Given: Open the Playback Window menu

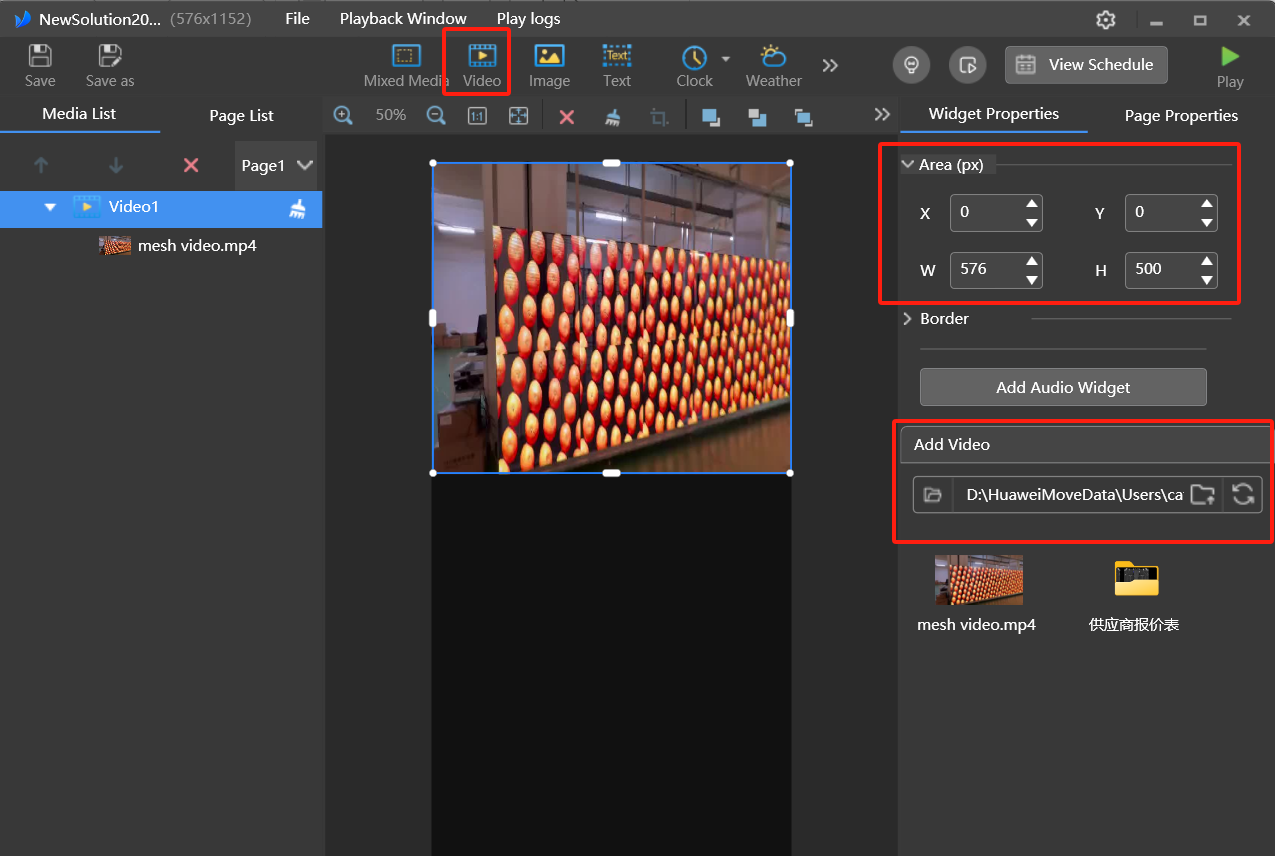Looking at the screenshot, I should (x=403, y=19).
